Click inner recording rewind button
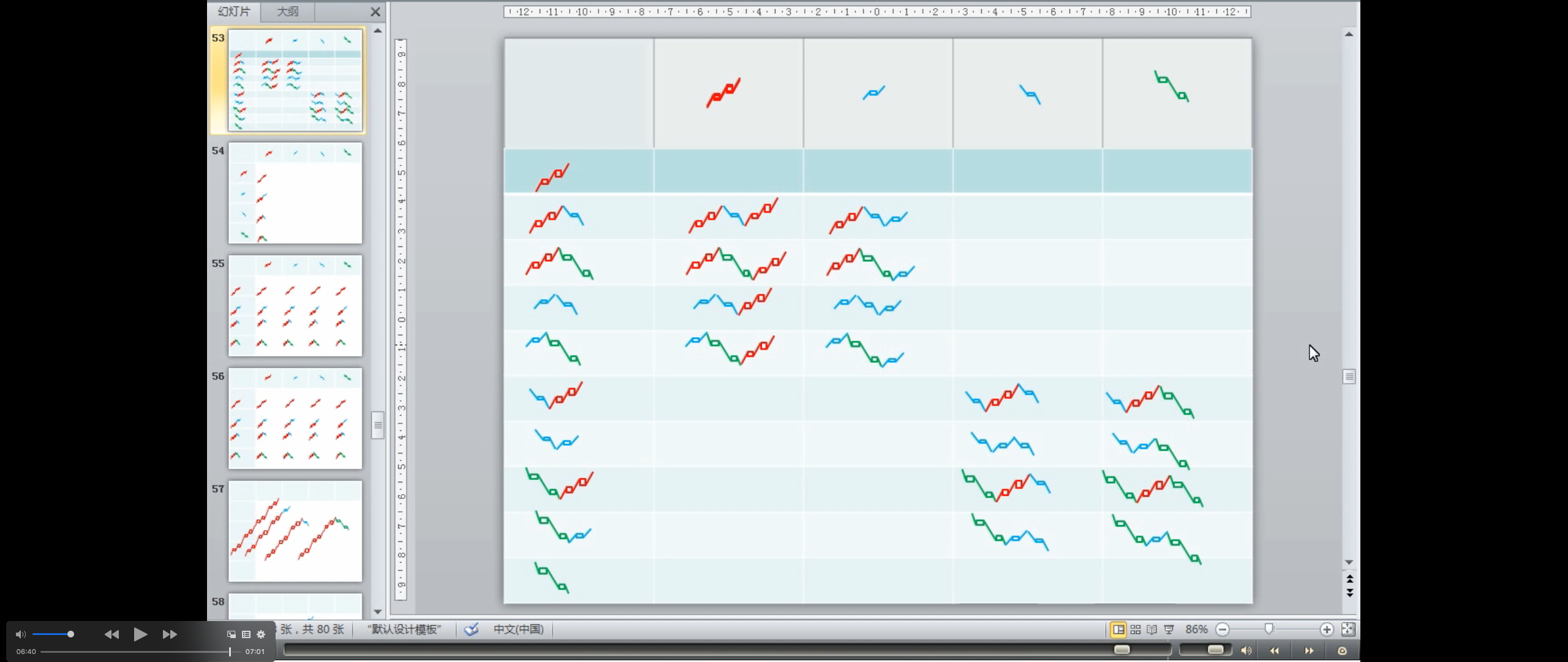Screen dimensions: 1568x662 pos(1274,650)
